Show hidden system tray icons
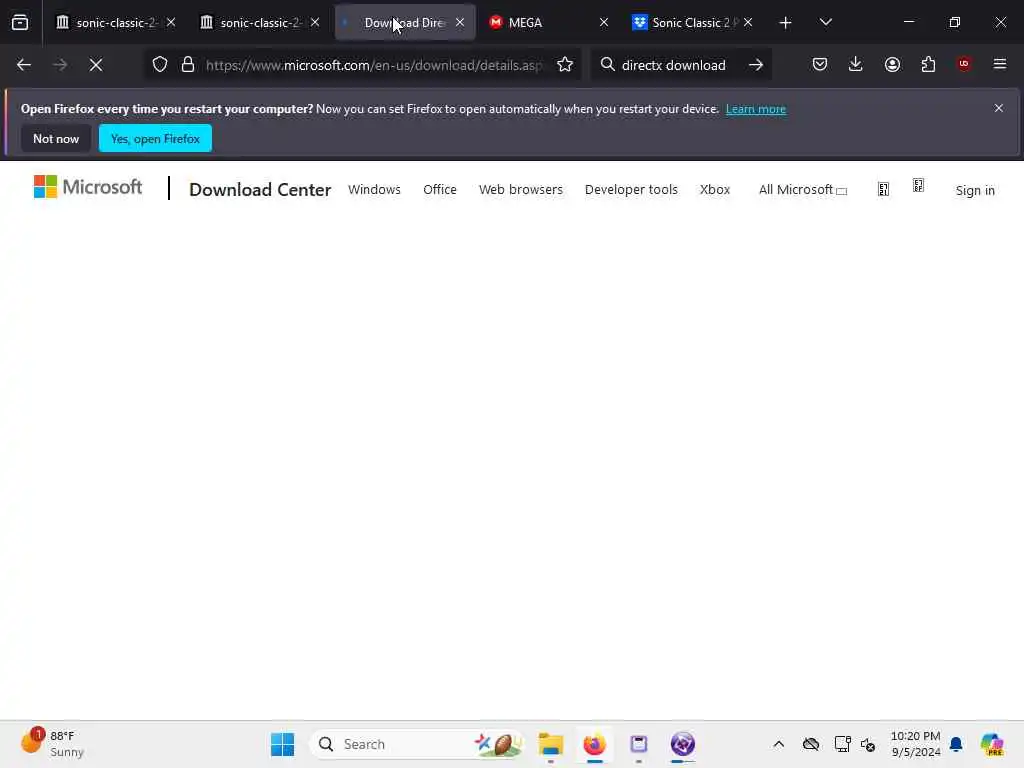The height and width of the screenshot is (768, 1024). [778, 744]
